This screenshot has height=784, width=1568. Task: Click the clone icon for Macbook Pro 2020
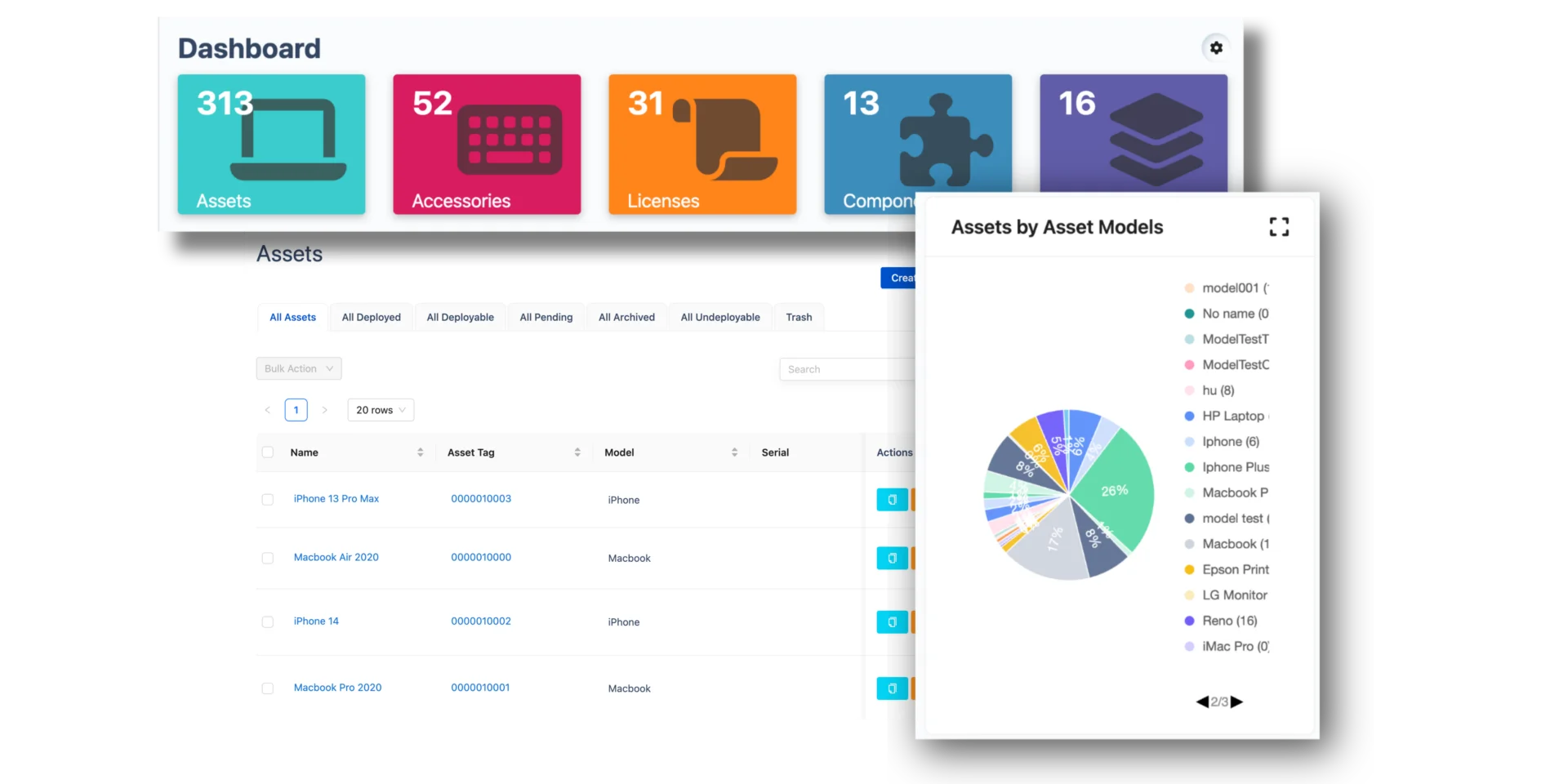point(892,688)
